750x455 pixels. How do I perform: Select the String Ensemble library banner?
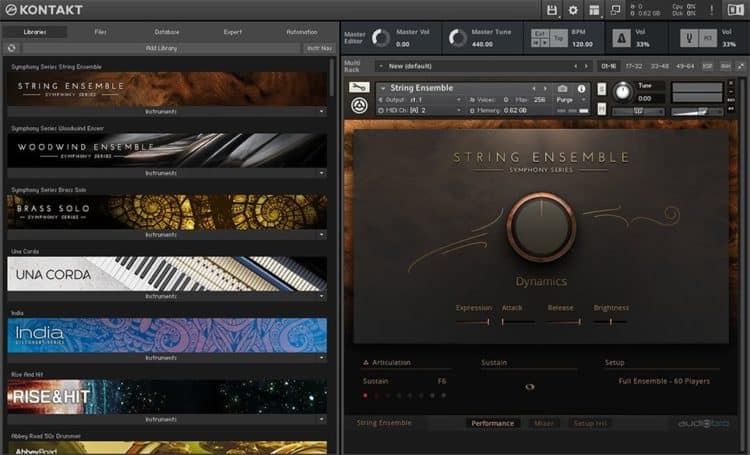[x=167, y=89]
